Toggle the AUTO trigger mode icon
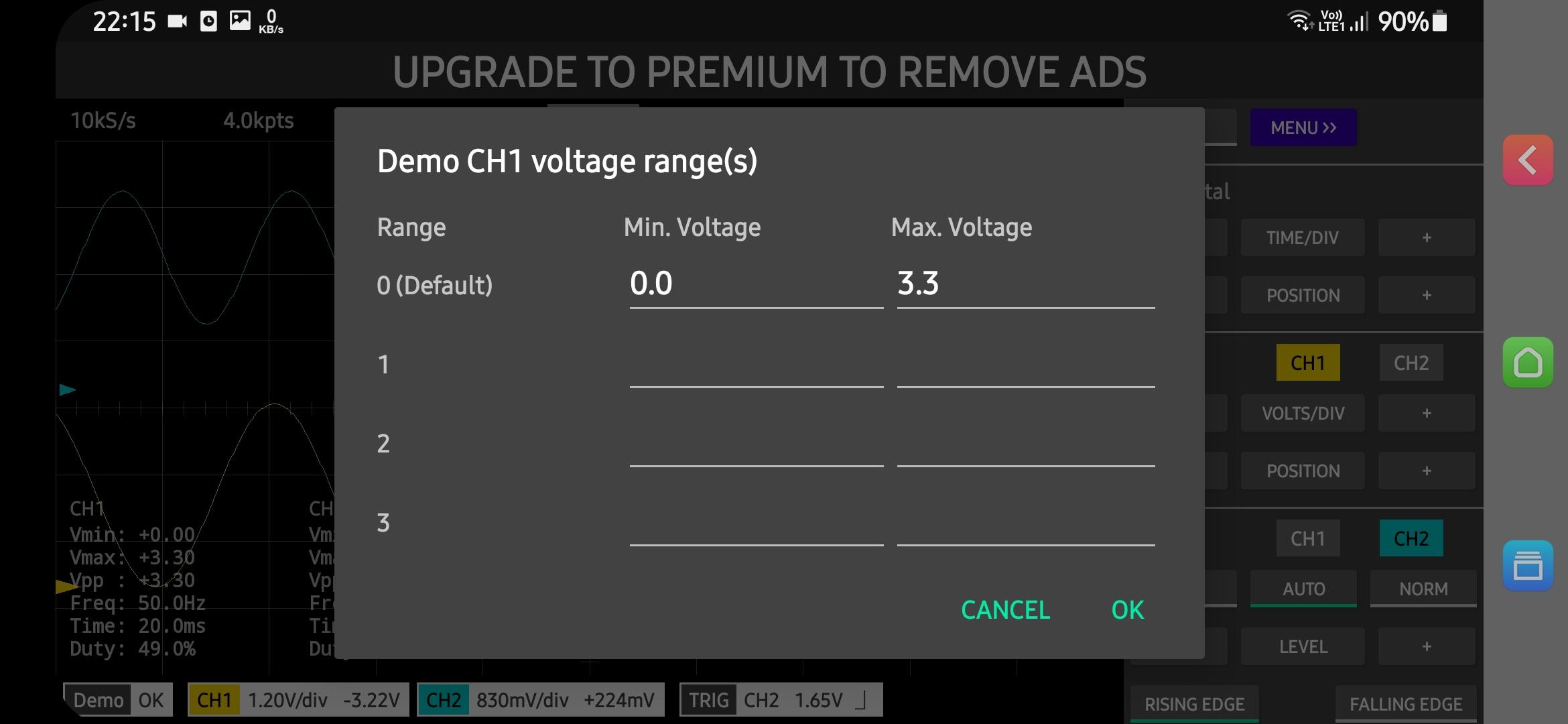The width and height of the screenshot is (1568, 724). click(x=1303, y=588)
